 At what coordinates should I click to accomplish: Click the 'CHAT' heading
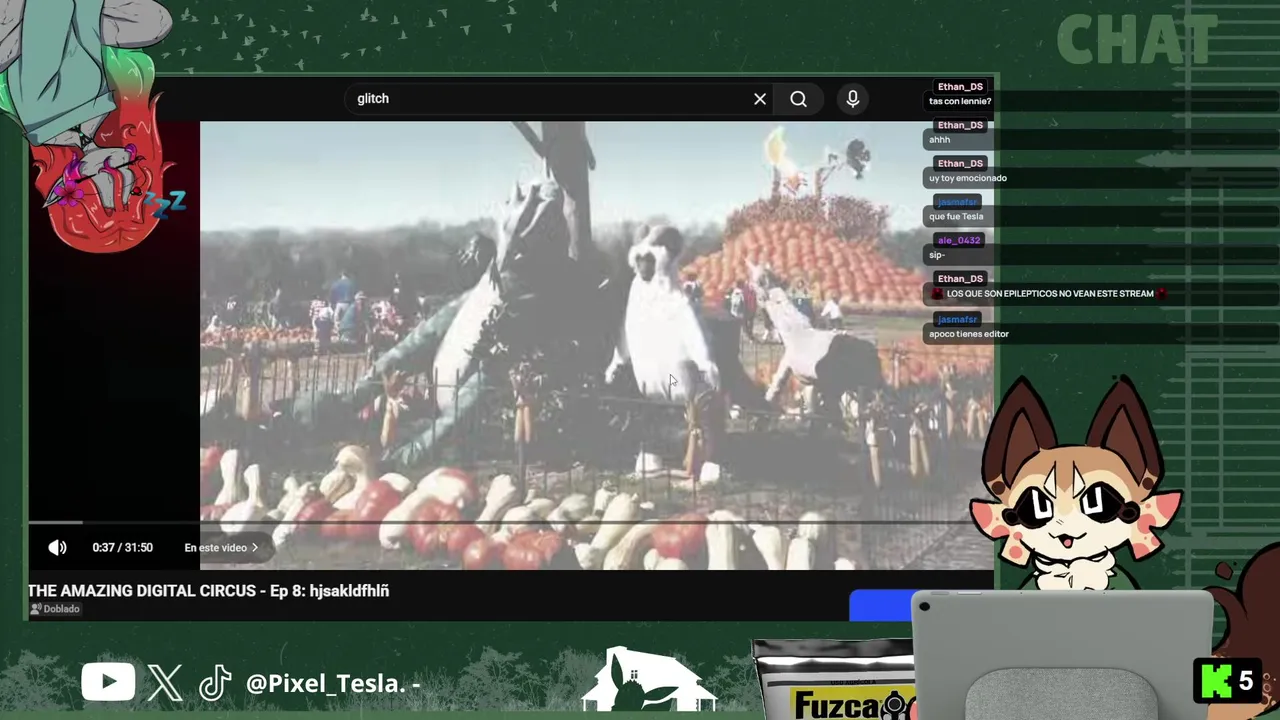[x=1137, y=41]
